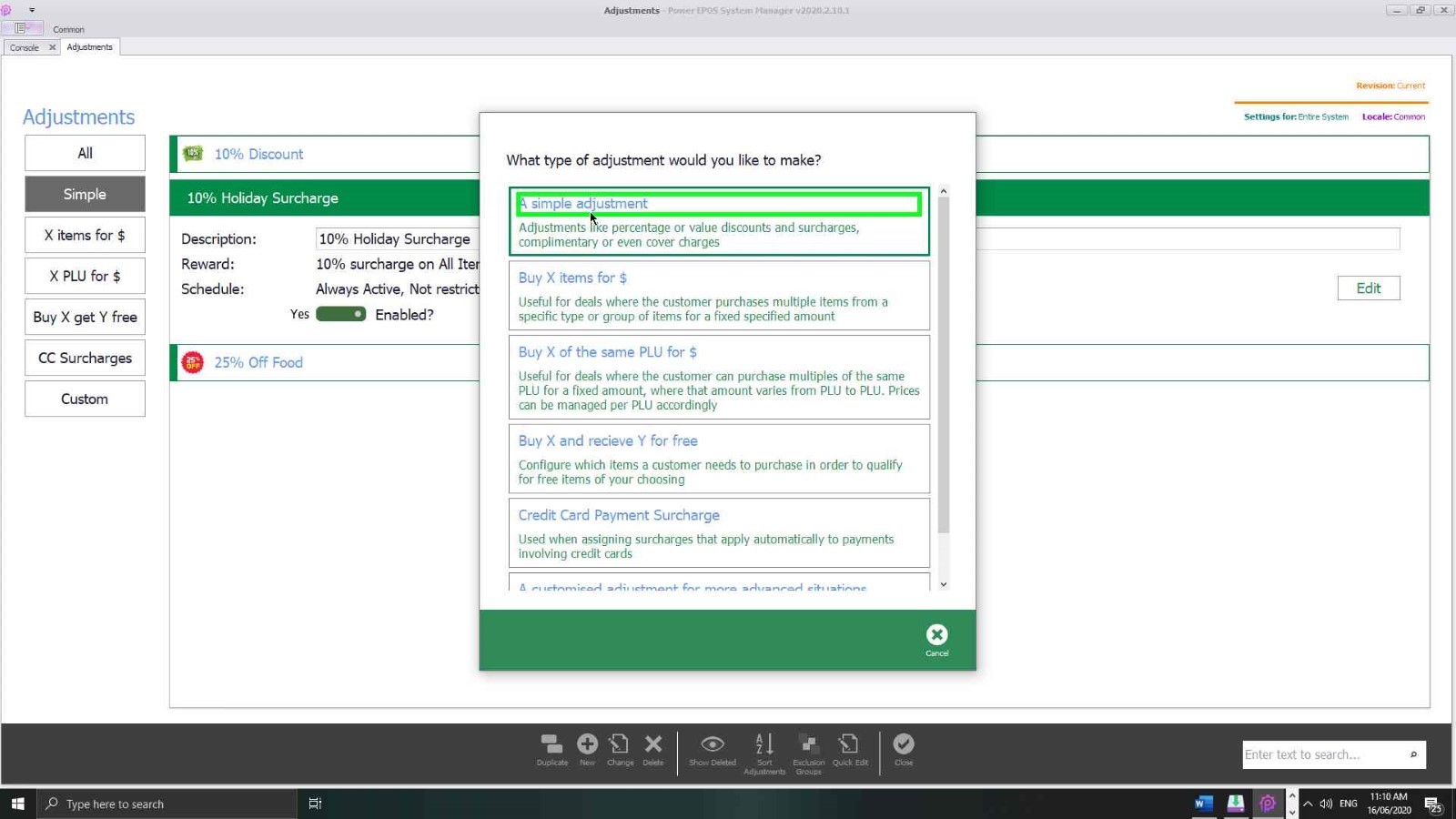Select the Adjustments tab
This screenshot has width=1456, height=819.
89,47
